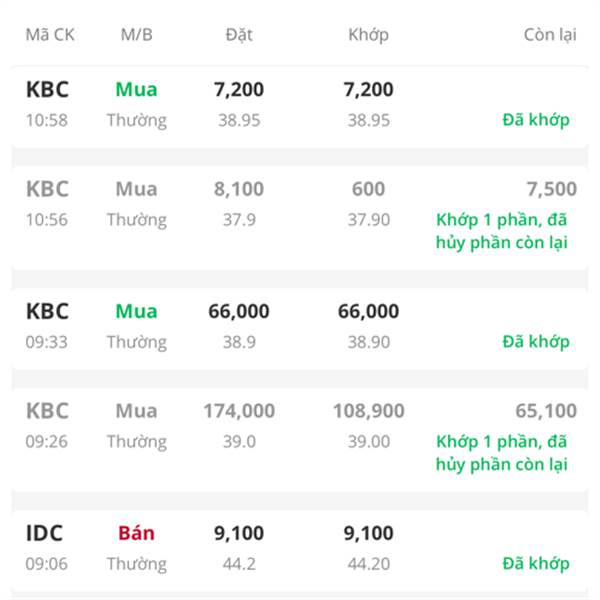Tap partial-fill status on 10:56 order
This screenshot has height=600, width=600.
coord(502,231)
